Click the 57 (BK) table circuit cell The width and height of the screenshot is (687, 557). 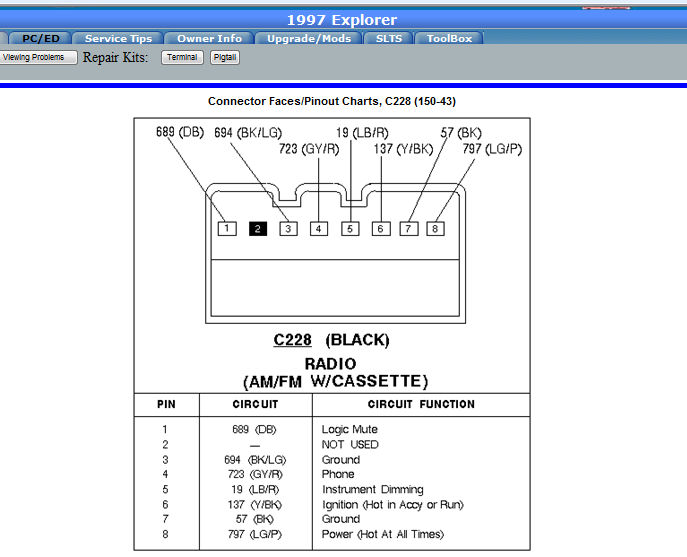pos(255,519)
